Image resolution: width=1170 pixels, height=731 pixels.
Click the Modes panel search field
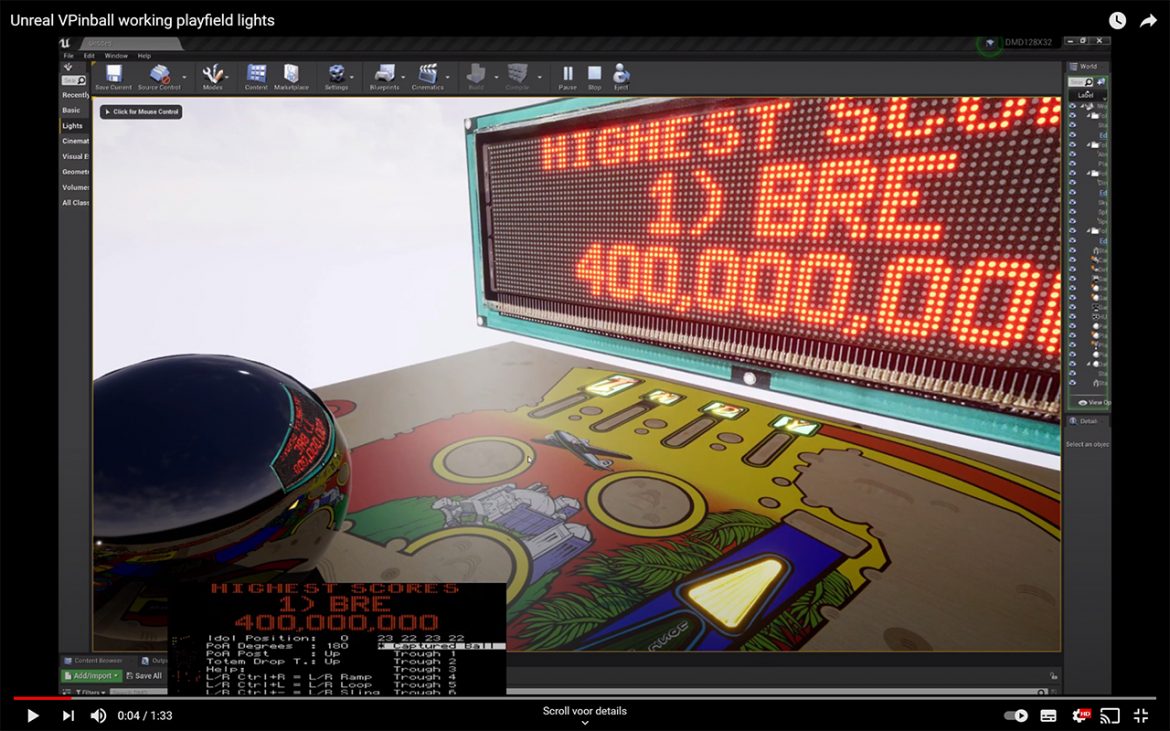point(75,81)
